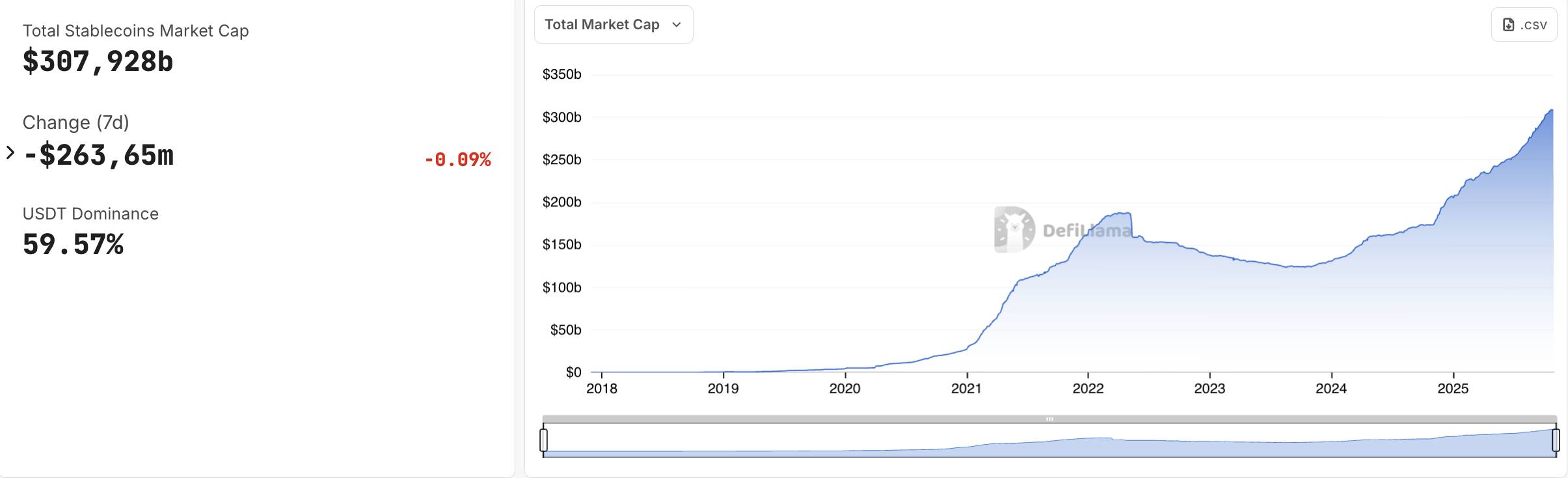Click the chart's peak at far right near $300b
The image size is (1568, 478).
(x=1551, y=111)
